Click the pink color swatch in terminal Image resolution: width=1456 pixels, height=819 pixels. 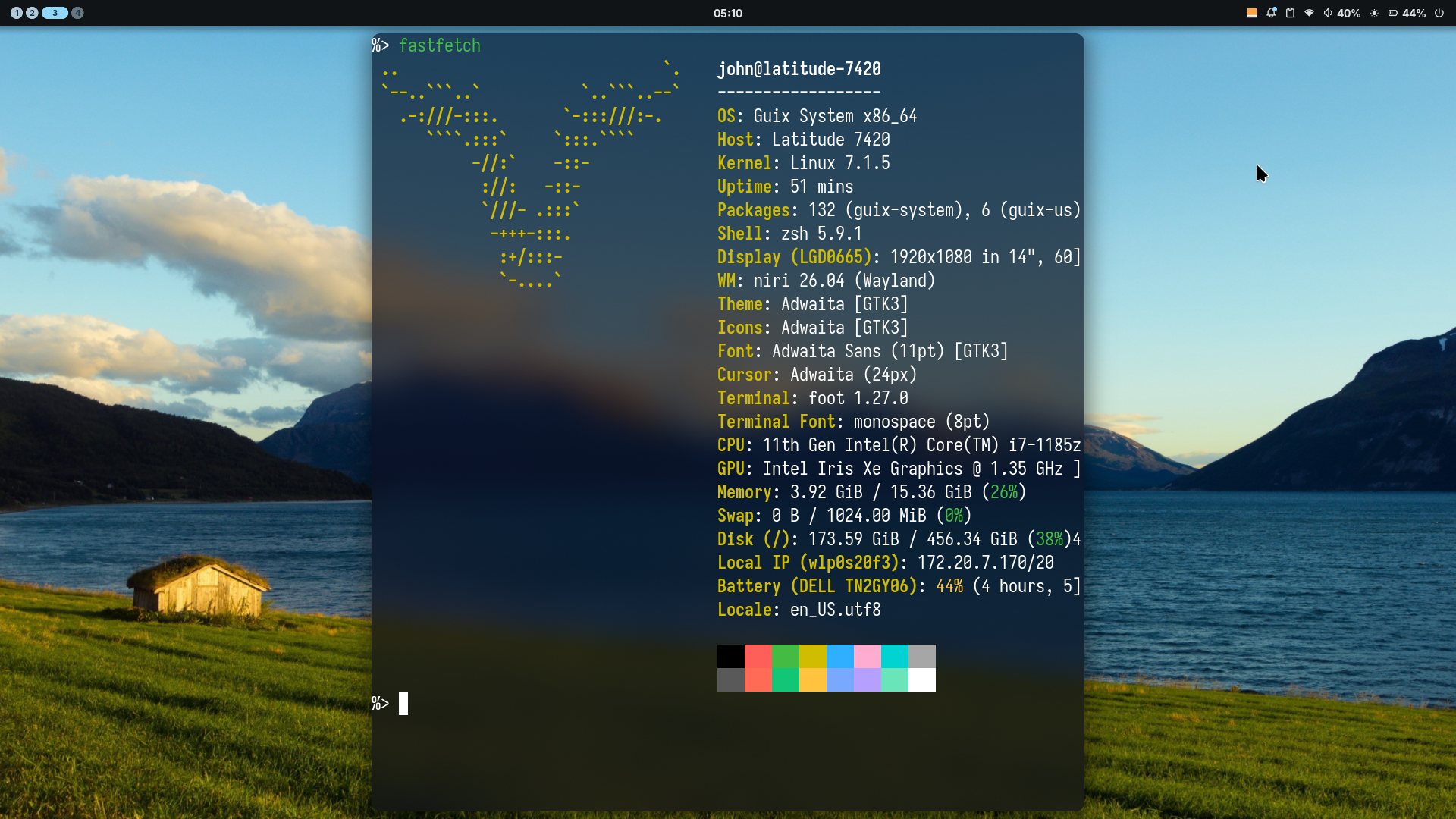(x=868, y=656)
